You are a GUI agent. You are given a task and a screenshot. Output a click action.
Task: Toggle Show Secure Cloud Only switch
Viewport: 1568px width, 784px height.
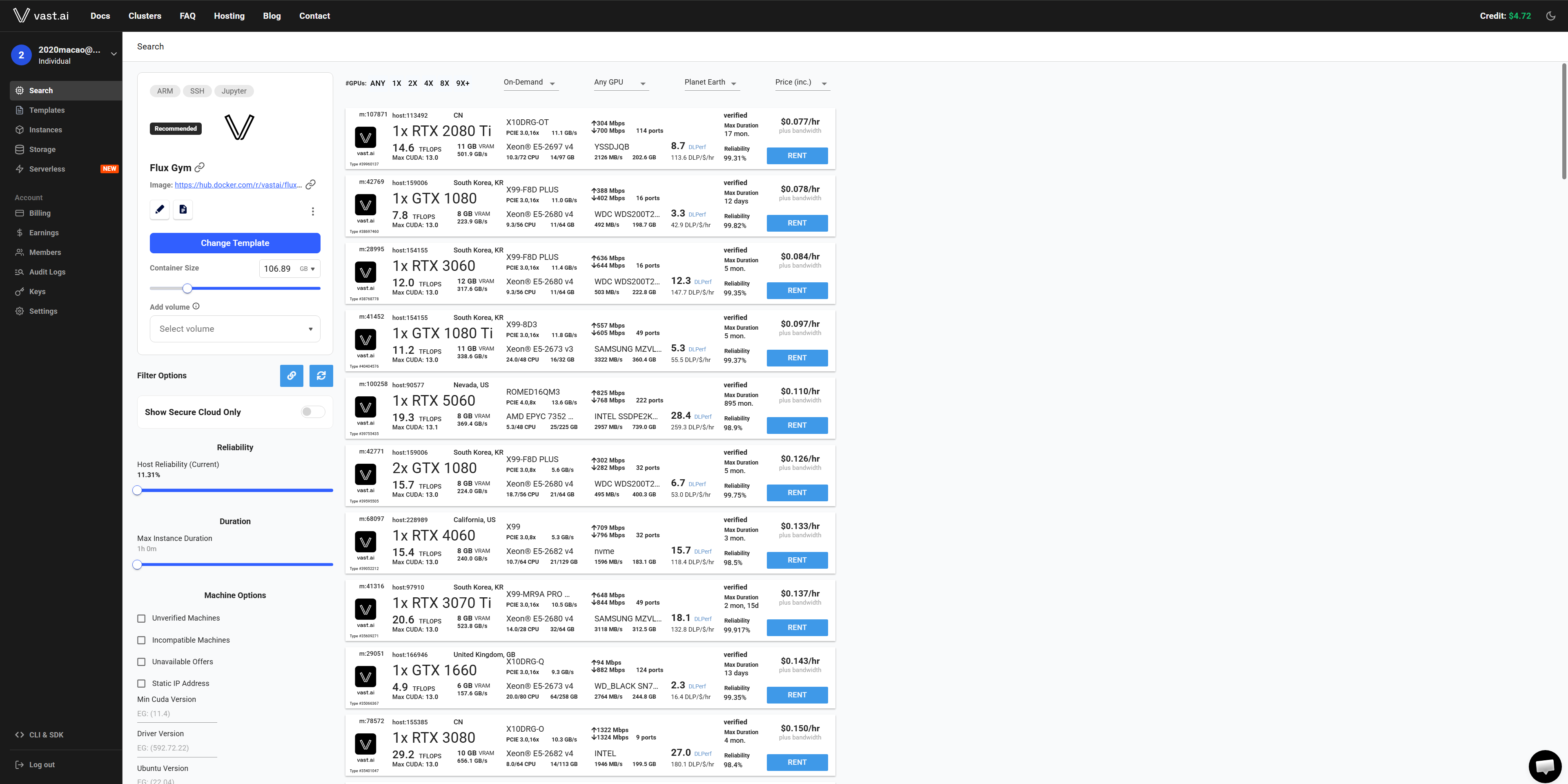point(313,412)
